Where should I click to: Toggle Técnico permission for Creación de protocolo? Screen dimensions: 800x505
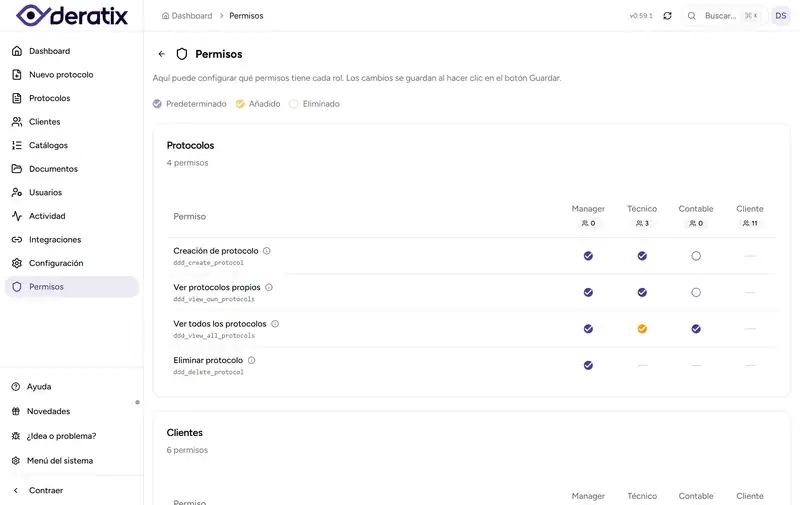642,256
